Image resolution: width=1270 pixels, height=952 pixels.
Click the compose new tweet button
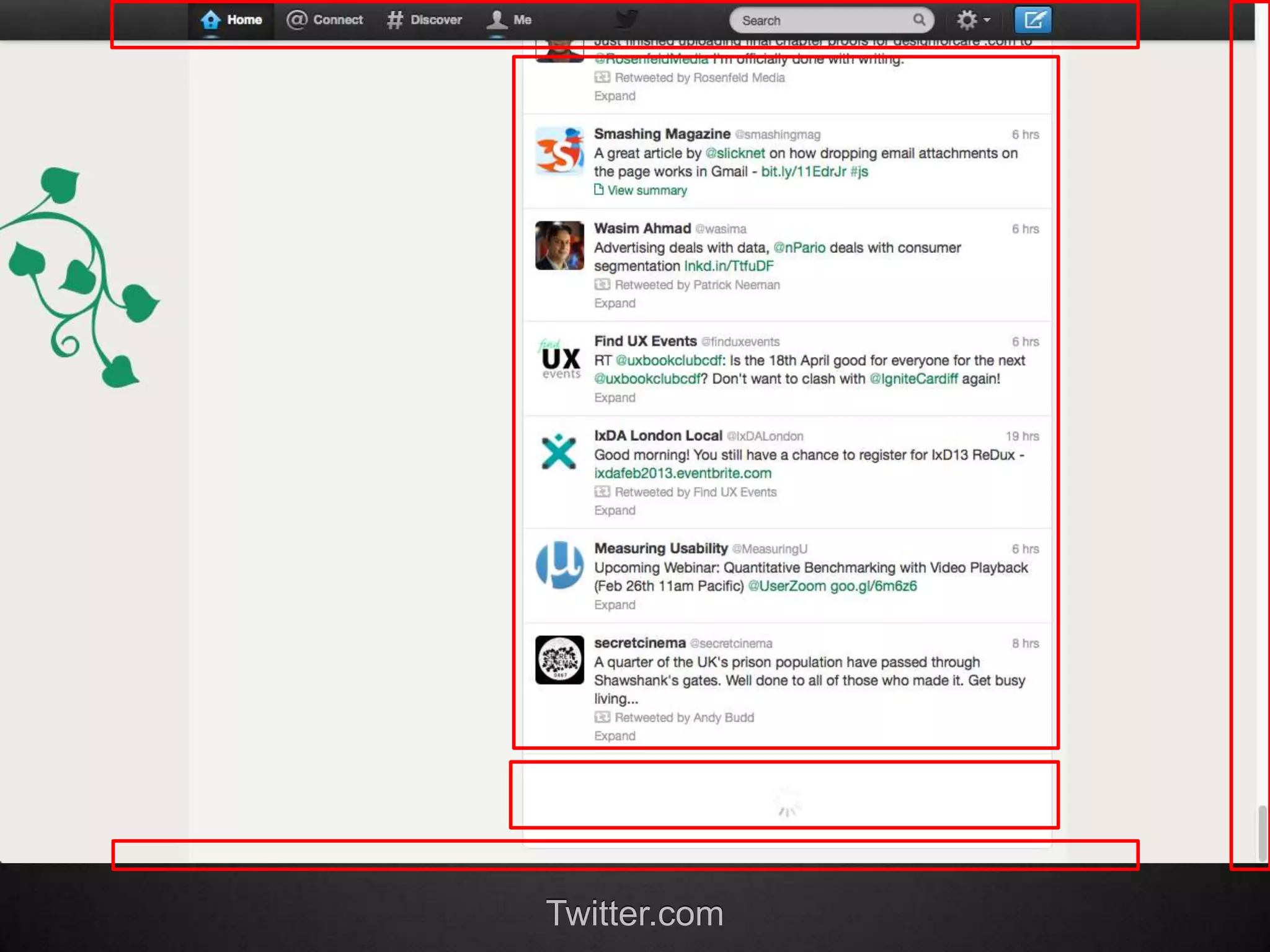1033,20
